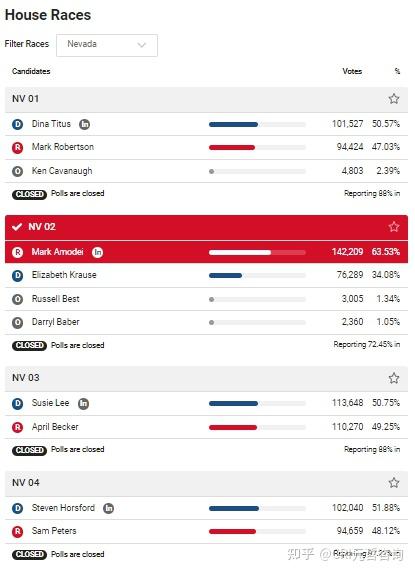Click Mark Amodei incumbent badge
415x575 pixels.
(x=97, y=252)
